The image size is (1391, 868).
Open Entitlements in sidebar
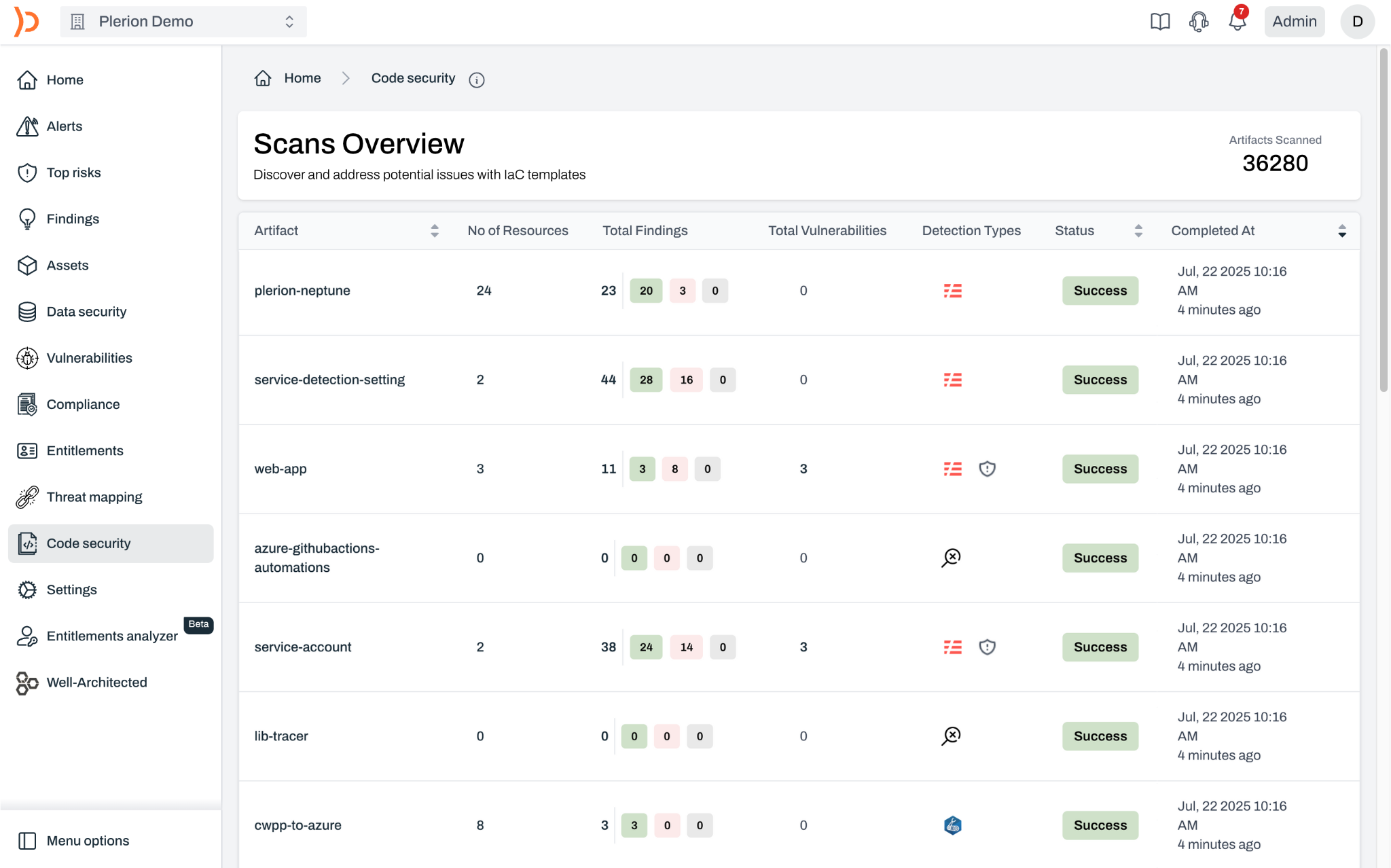[x=111, y=451]
